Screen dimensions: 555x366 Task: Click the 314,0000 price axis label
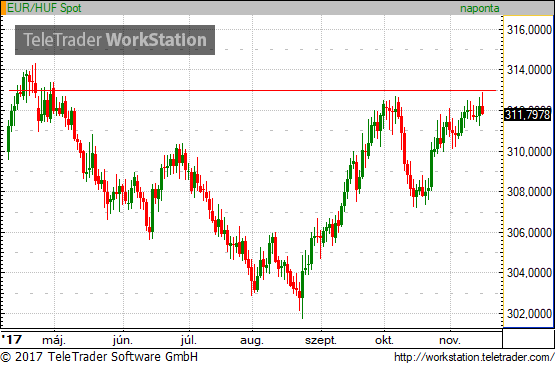(x=529, y=70)
